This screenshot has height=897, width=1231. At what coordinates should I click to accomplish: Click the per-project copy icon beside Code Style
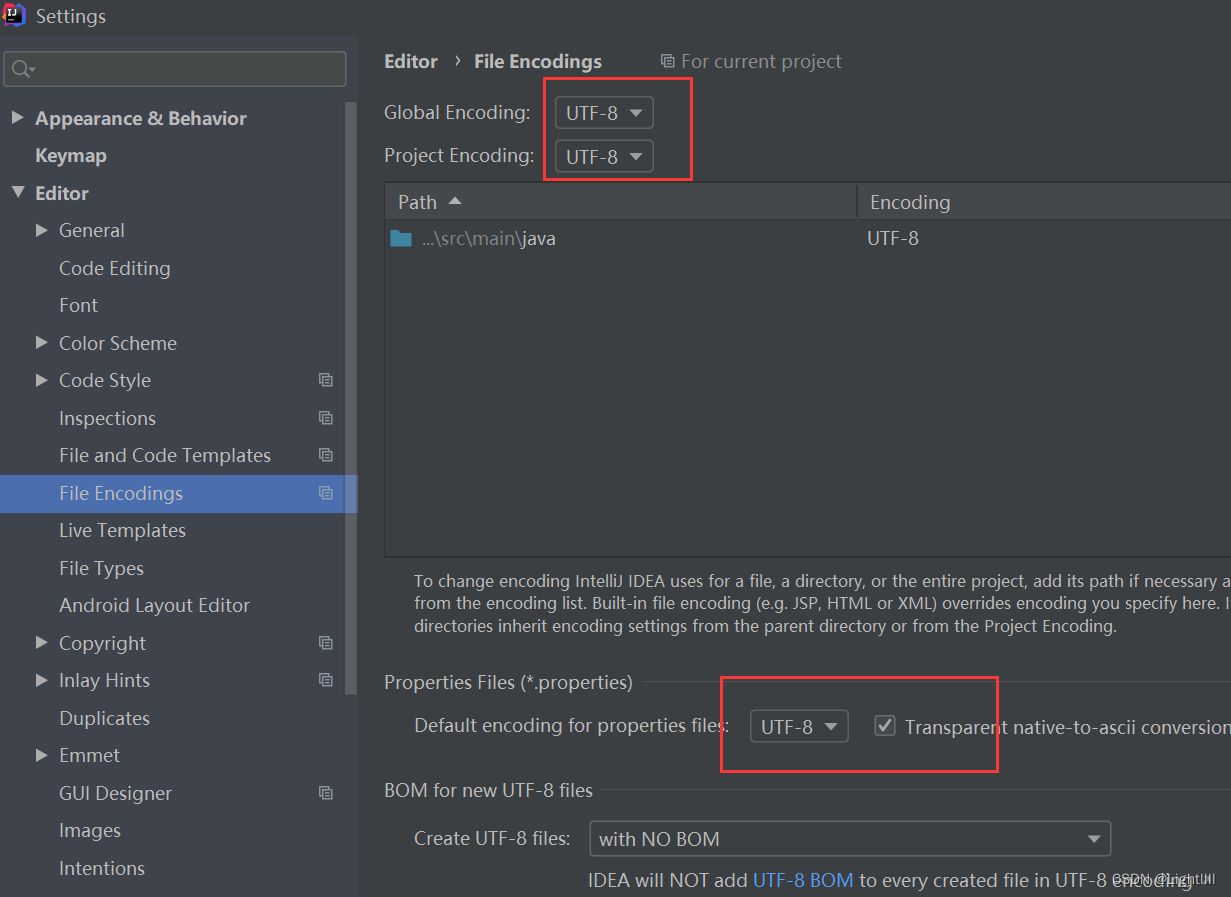(x=326, y=380)
